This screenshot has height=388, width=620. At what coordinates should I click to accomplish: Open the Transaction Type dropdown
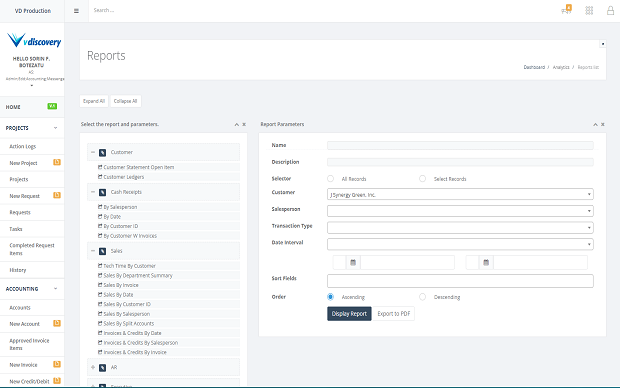point(460,228)
